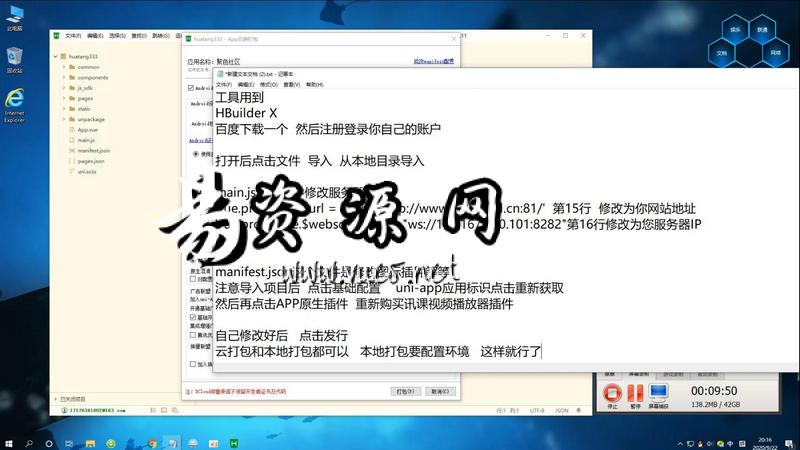Open the Recycle Bin desktop icon
This screenshot has width=800, height=450.
click(14, 60)
